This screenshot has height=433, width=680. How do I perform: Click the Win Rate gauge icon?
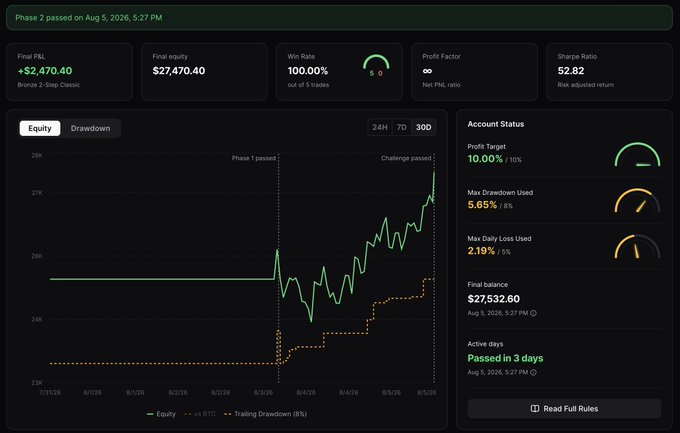click(376, 66)
